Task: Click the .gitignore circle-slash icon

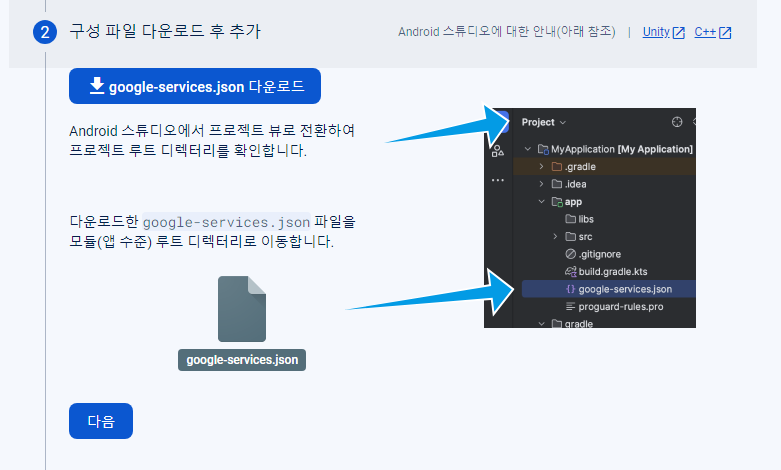Action: pos(571,254)
